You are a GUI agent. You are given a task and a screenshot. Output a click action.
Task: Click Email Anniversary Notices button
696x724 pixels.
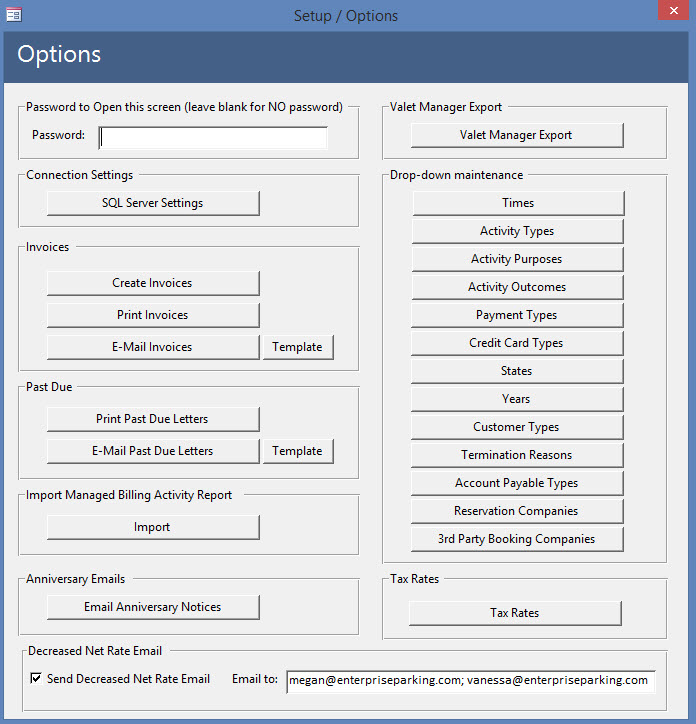pos(153,607)
